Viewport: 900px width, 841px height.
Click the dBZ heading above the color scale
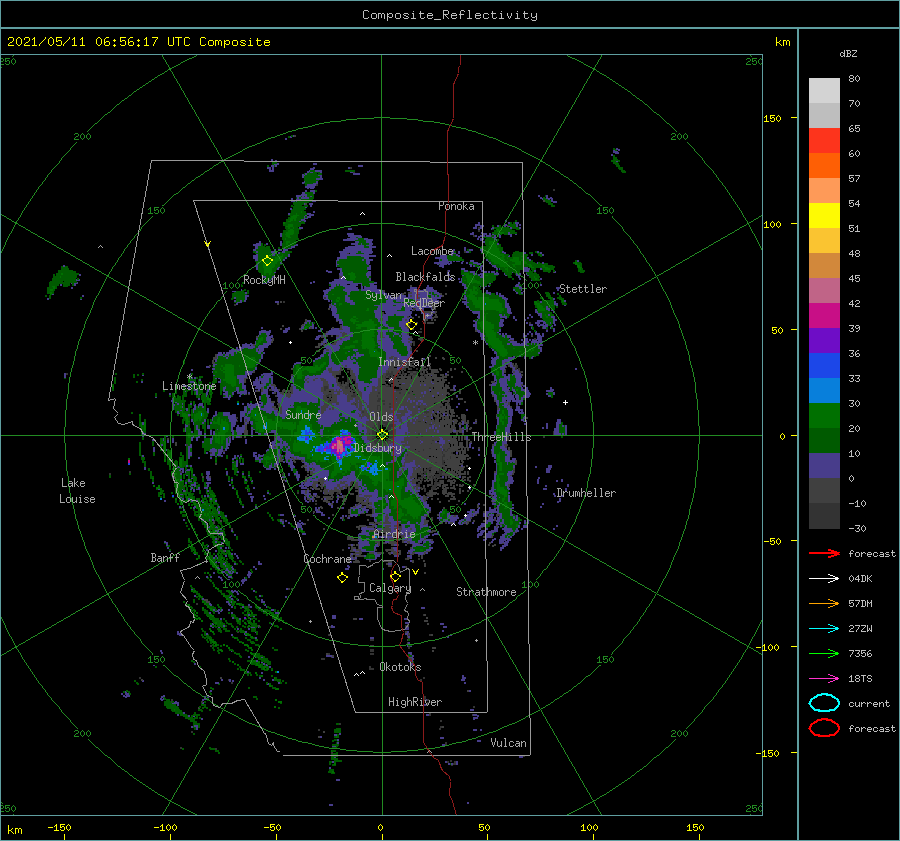click(x=848, y=53)
